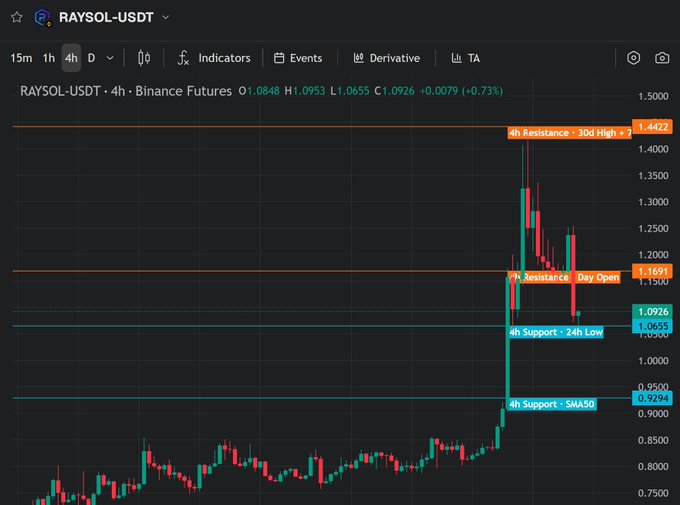680x505 pixels.
Task: Select the 4h Resistance Day Open label
Action: click(x=564, y=277)
